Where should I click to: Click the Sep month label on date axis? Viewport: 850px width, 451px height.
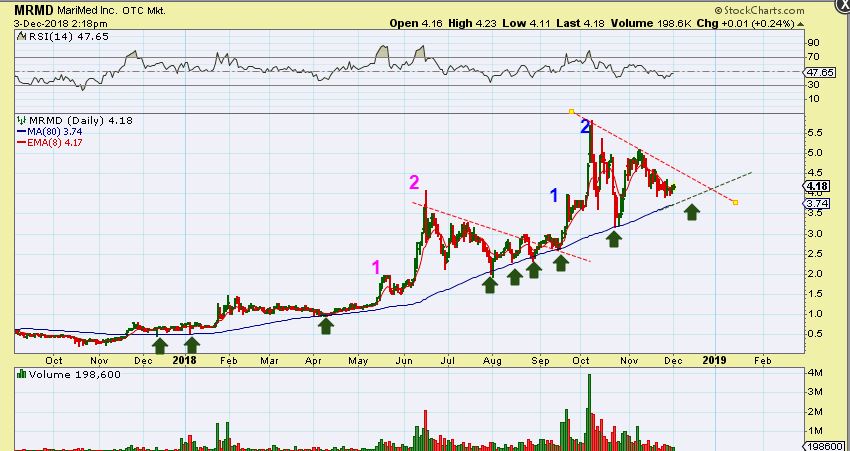pyautogui.click(x=539, y=360)
